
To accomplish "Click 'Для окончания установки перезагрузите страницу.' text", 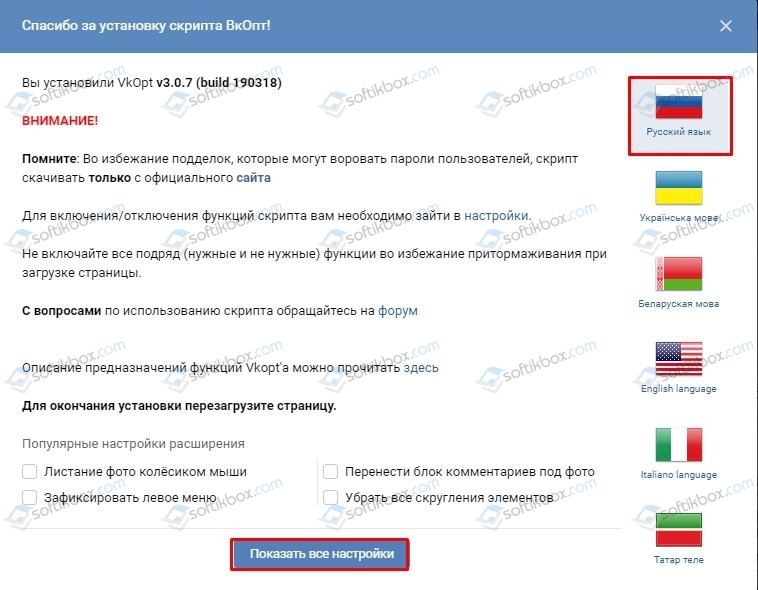I will coord(179,406).
